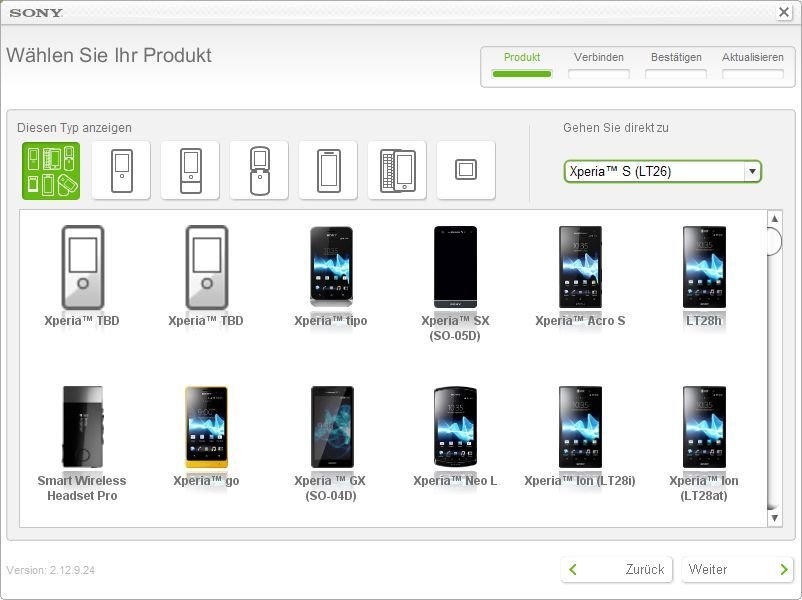Screen dimensions: 802x600
Task: Filter by flip clamshell phone type
Action: [x=259, y=171]
